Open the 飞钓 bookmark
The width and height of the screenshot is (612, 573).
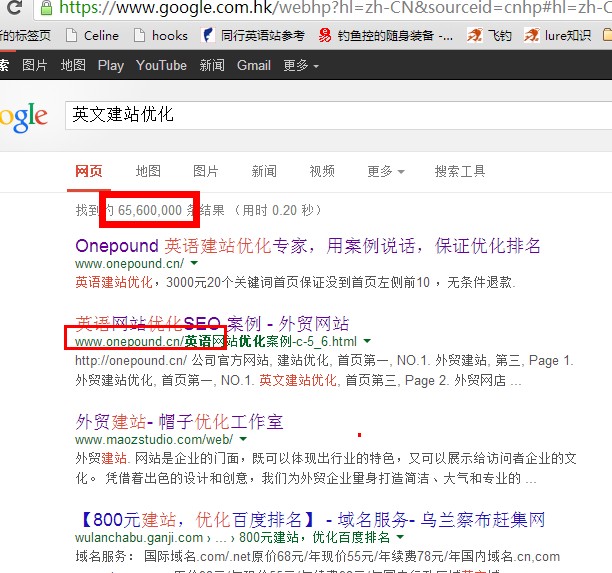pyautogui.click(x=489, y=36)
